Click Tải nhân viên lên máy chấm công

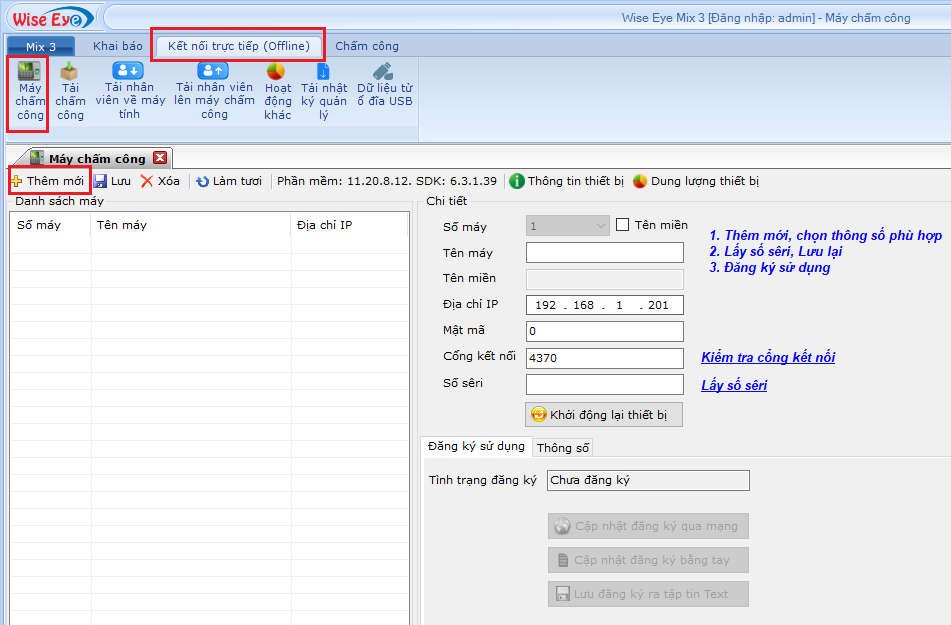pyautogui.click(x=214, y=92)
